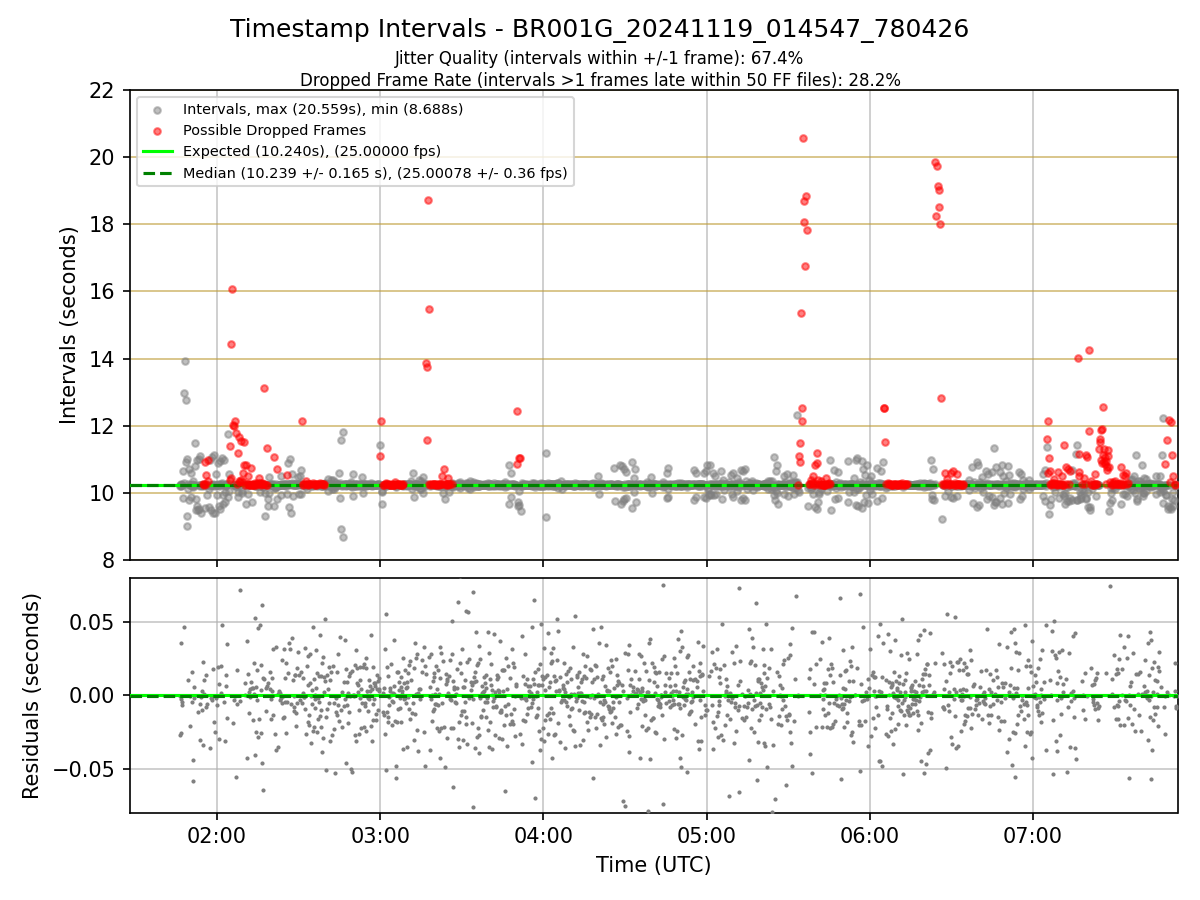Click the 'Time (UTC)' x-axis label
The height and width of the screenshot is (900, 1200).
tap(654, 865)
